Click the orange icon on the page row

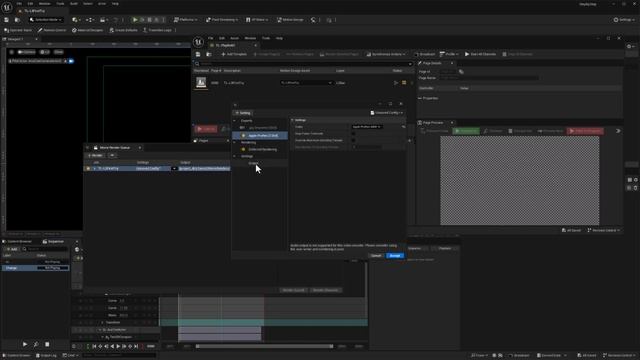tap(404, 83)
